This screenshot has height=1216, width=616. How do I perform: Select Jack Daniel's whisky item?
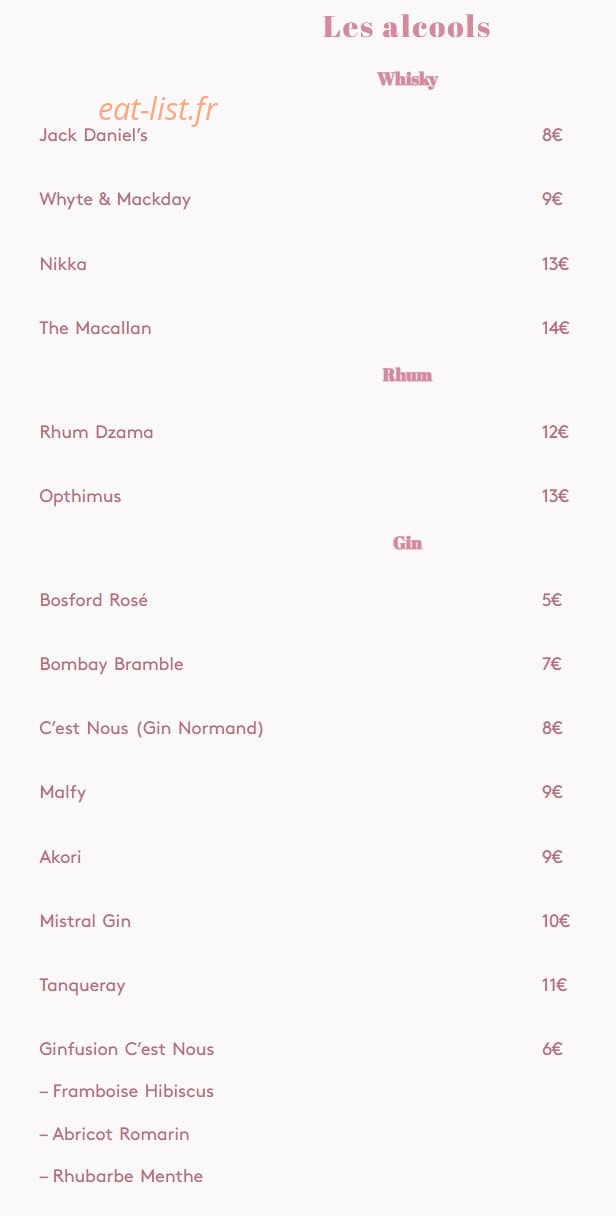[x=94, y=135]
